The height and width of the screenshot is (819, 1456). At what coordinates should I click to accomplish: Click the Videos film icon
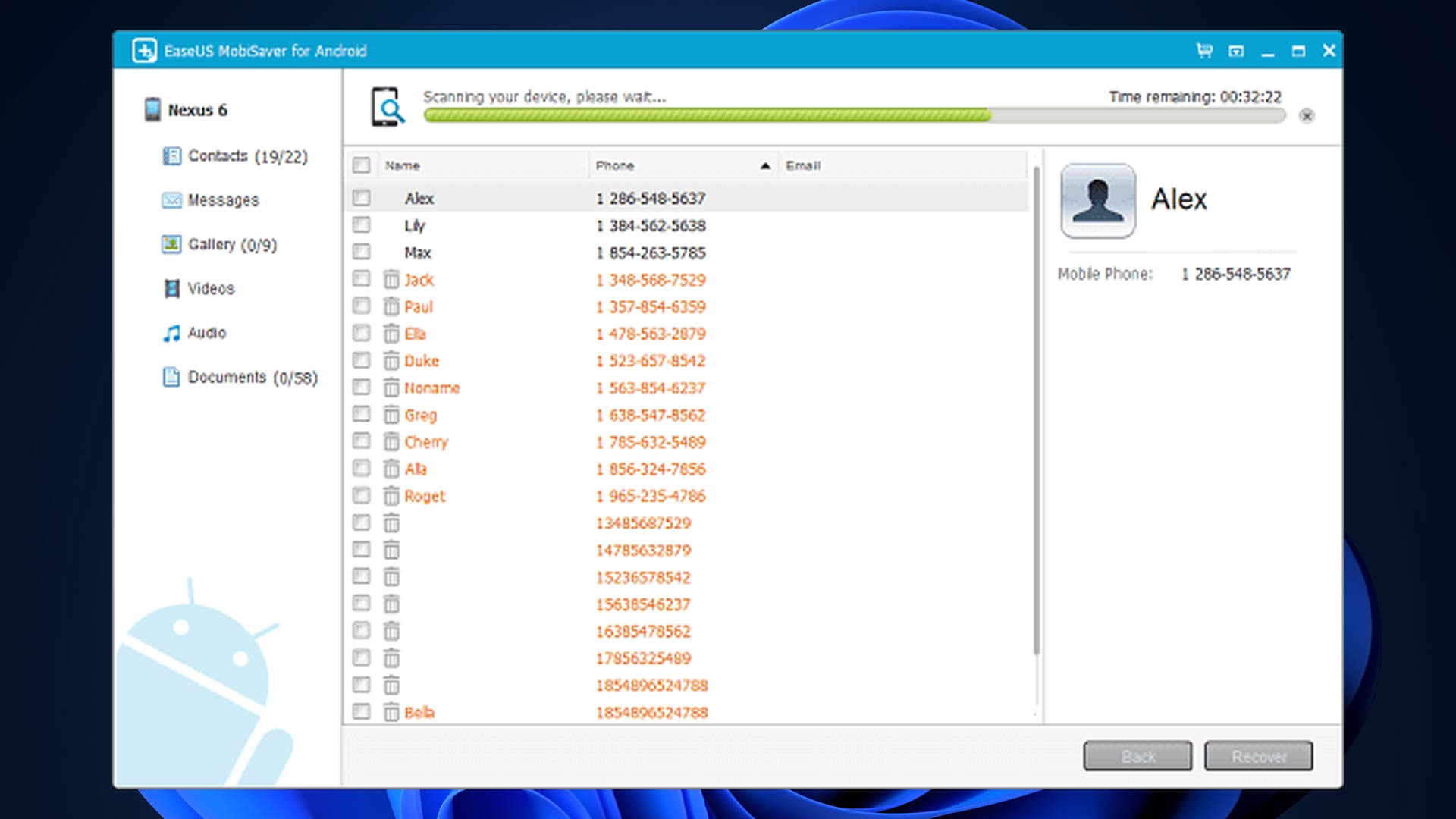click(x=172, y=288)
